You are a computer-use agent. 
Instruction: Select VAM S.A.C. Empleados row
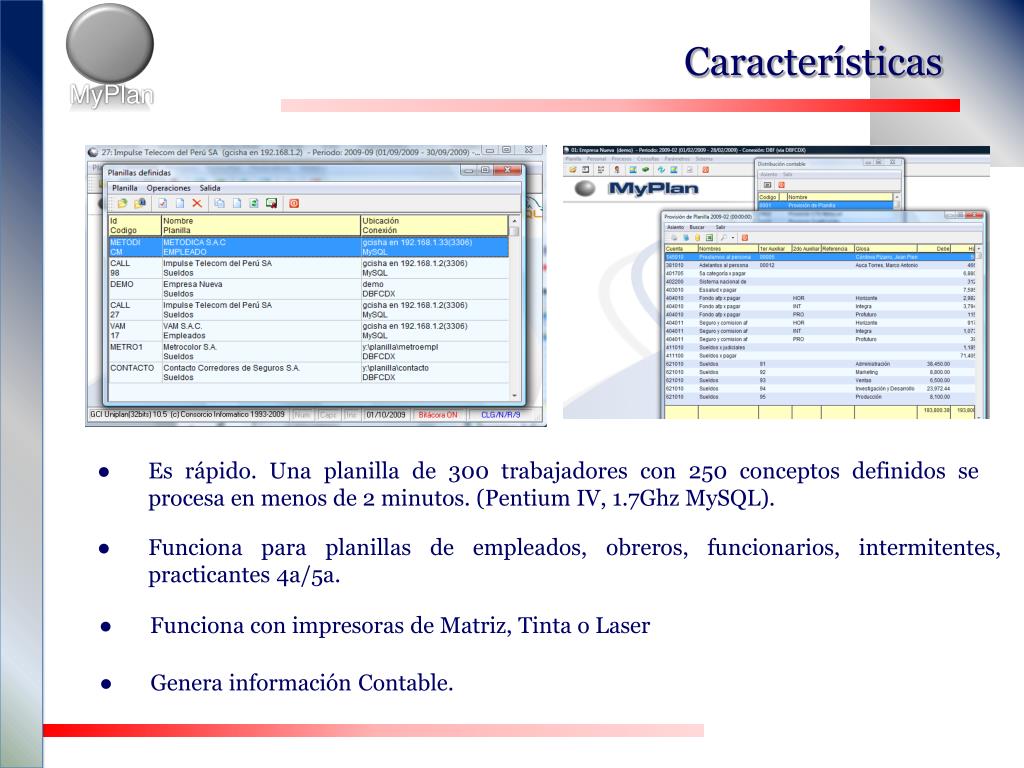click(x=308, y=330)
